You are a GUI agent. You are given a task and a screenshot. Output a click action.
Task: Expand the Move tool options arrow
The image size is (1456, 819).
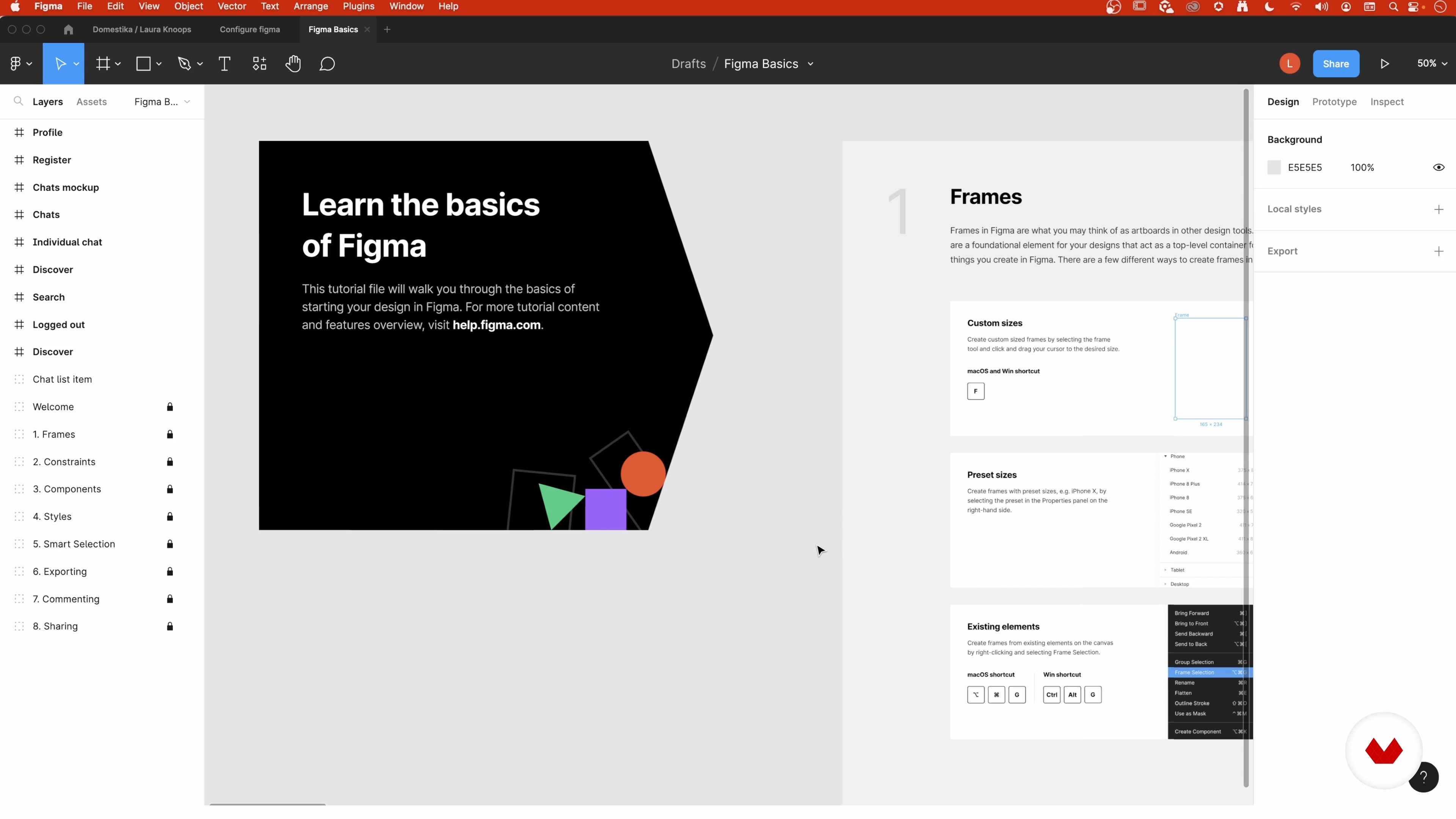[76, 64]
